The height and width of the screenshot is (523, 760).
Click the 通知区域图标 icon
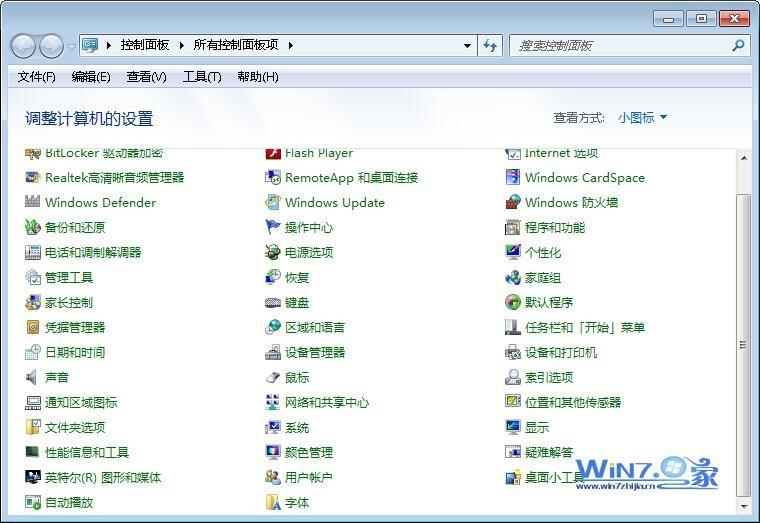click(32, 402)
